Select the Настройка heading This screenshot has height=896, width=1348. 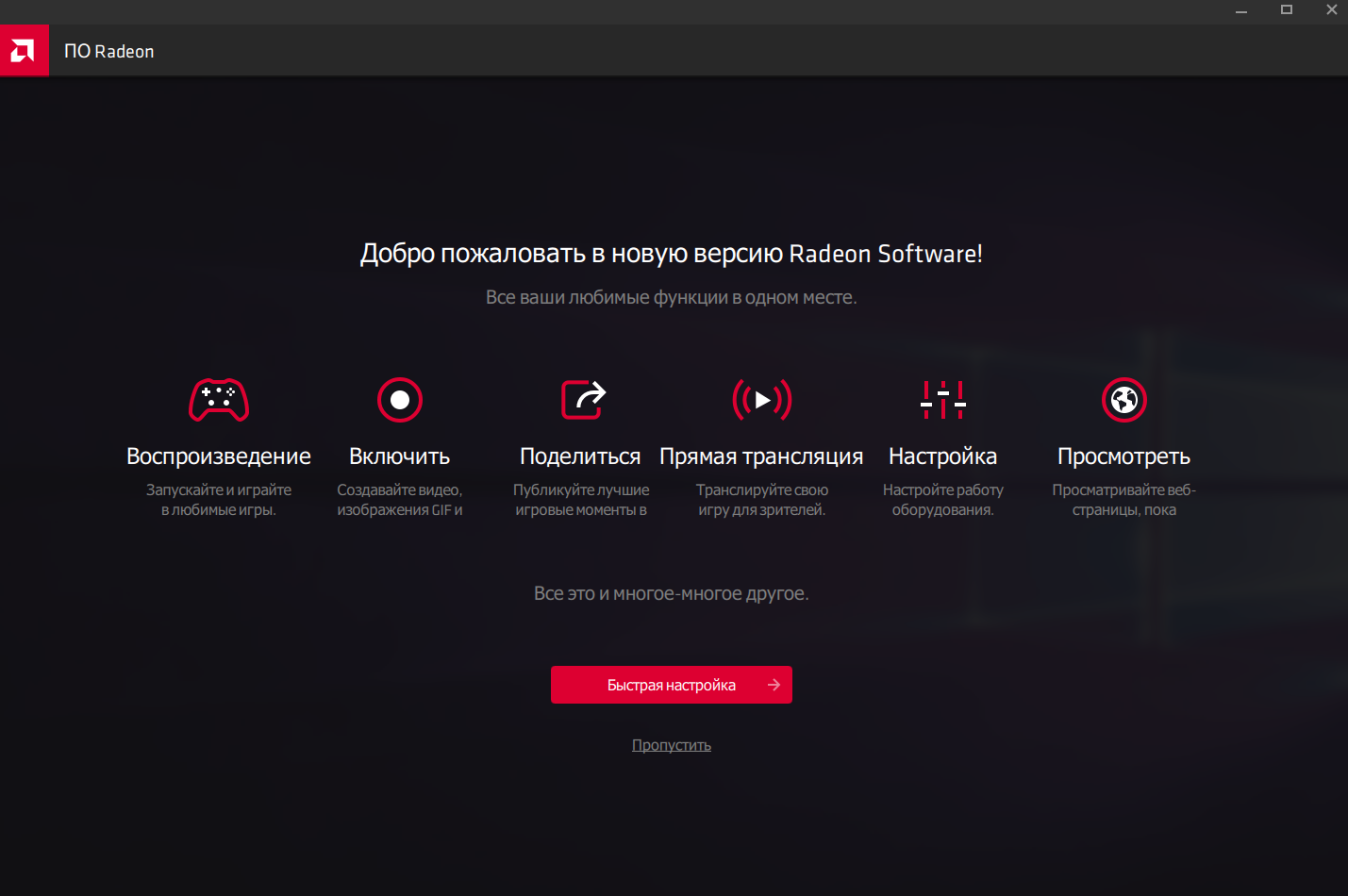(943, 456)
